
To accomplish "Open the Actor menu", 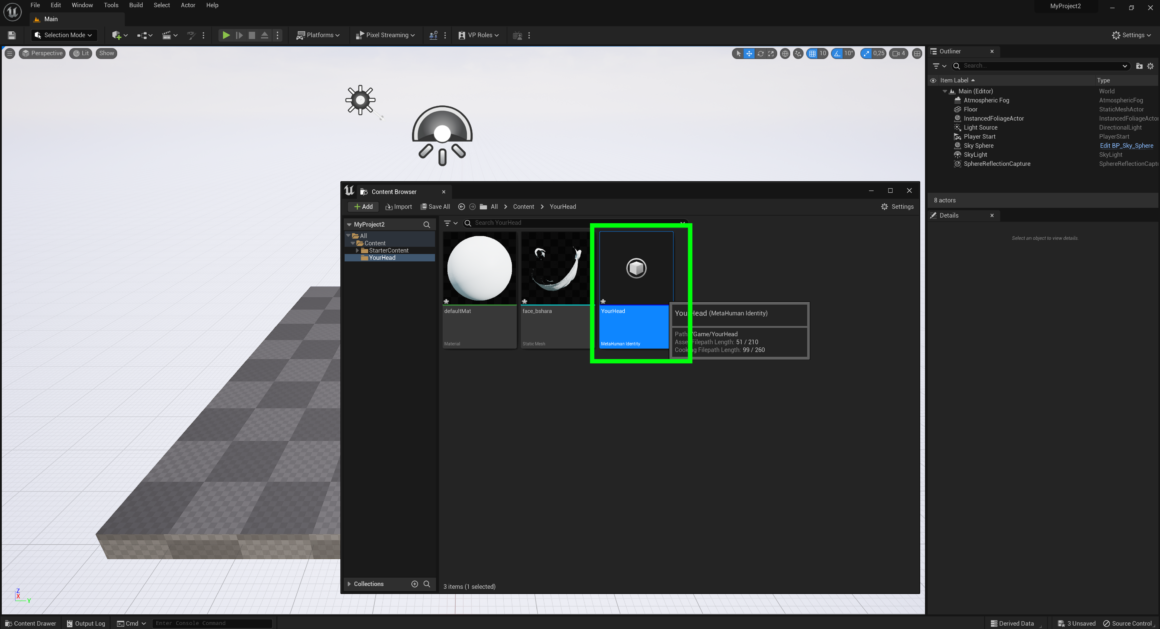I will coord(188,5).
